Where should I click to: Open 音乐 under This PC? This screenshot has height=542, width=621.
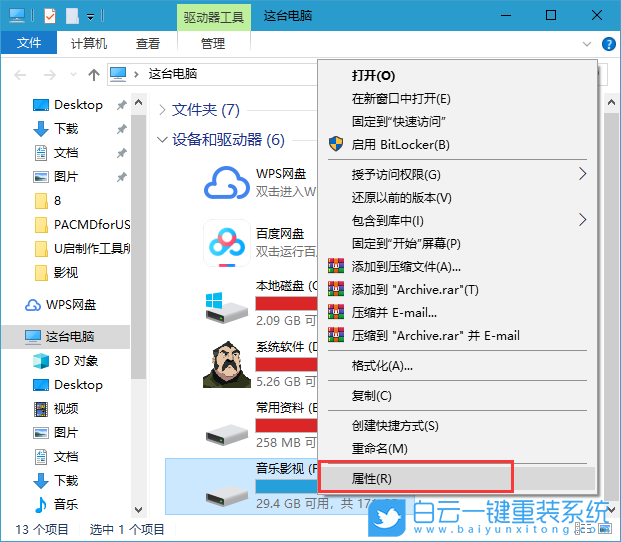coord(55,504)
